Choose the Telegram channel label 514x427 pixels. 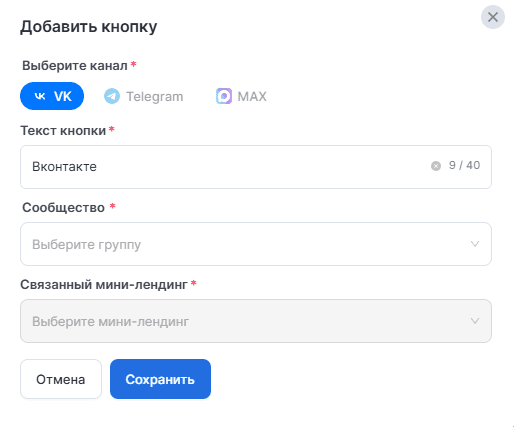155,97
